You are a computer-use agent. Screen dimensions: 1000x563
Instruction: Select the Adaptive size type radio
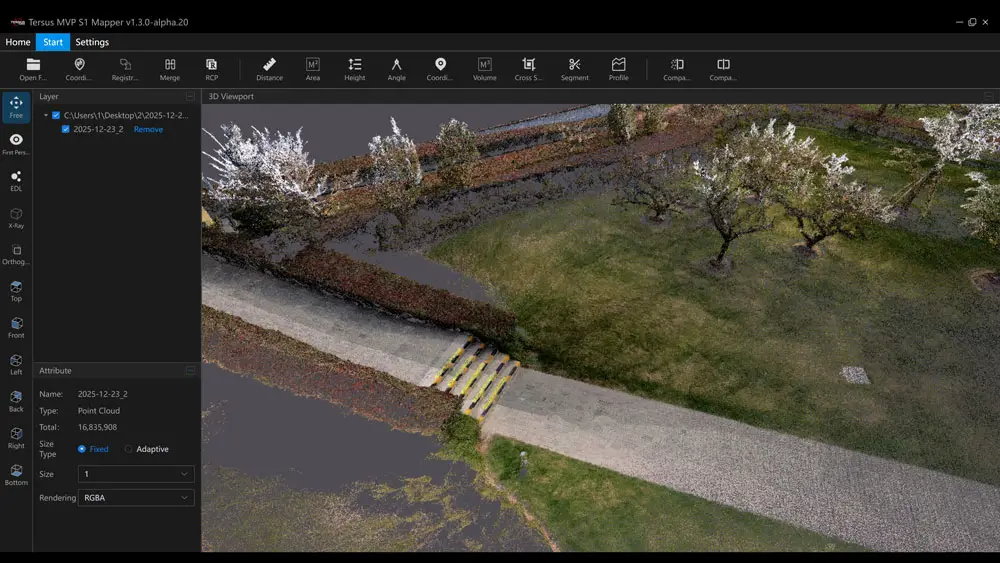[x=128, y=449]
